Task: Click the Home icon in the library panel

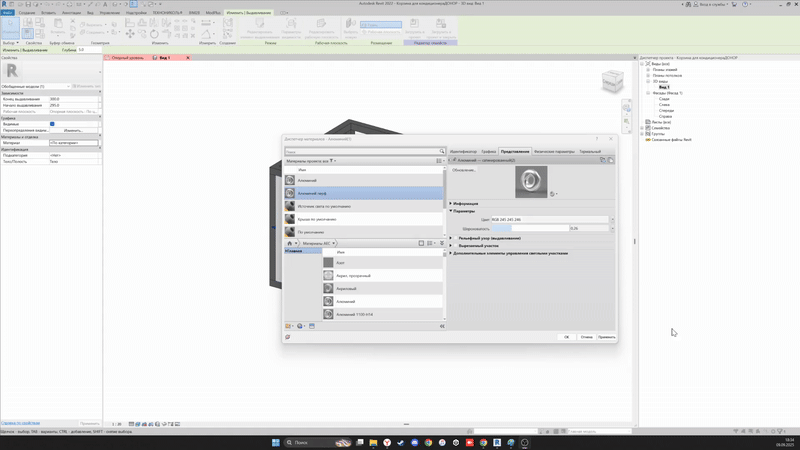Action: coord(289,243)
